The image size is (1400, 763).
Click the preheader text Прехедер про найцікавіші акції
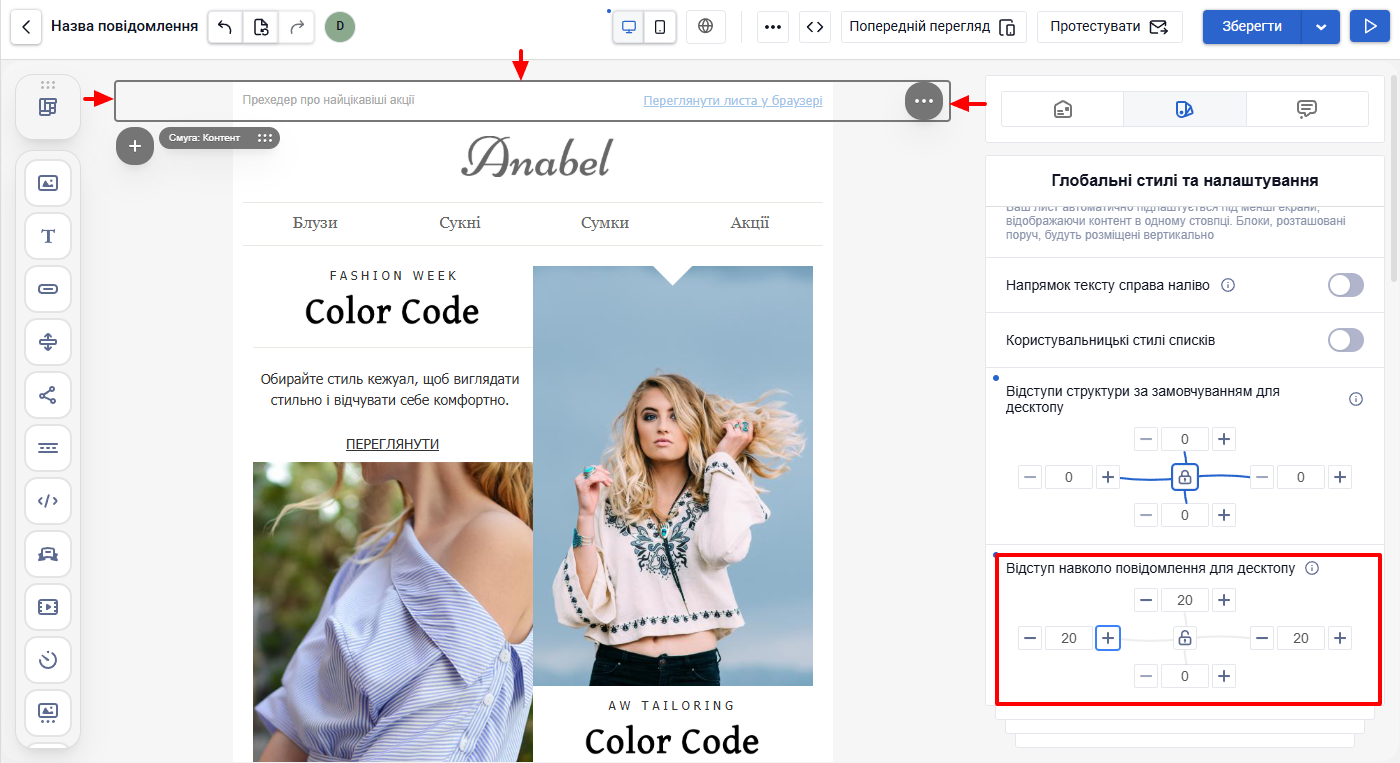pyautogui.click(x=328, y=100)
